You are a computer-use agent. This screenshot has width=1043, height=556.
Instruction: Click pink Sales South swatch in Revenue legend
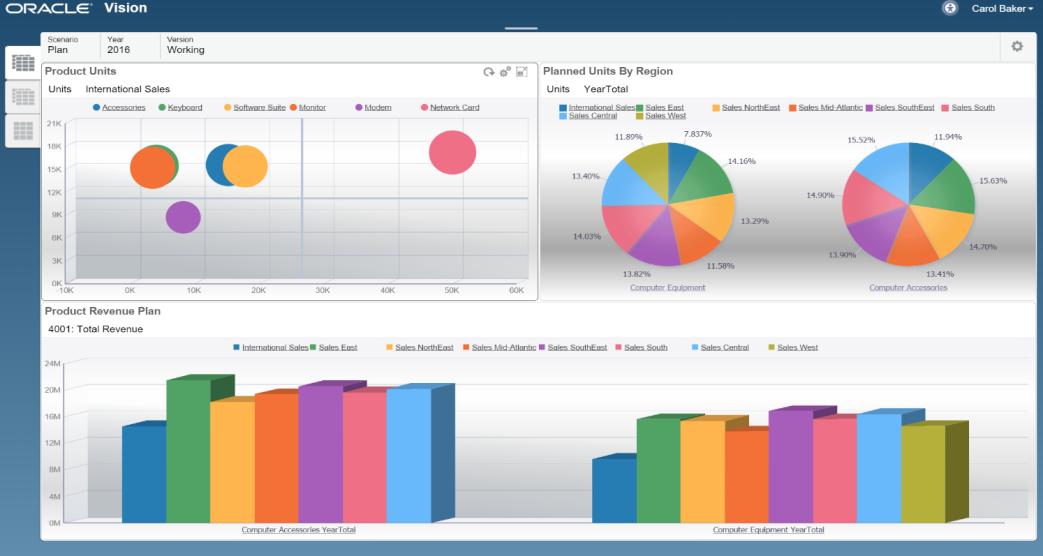619,347
